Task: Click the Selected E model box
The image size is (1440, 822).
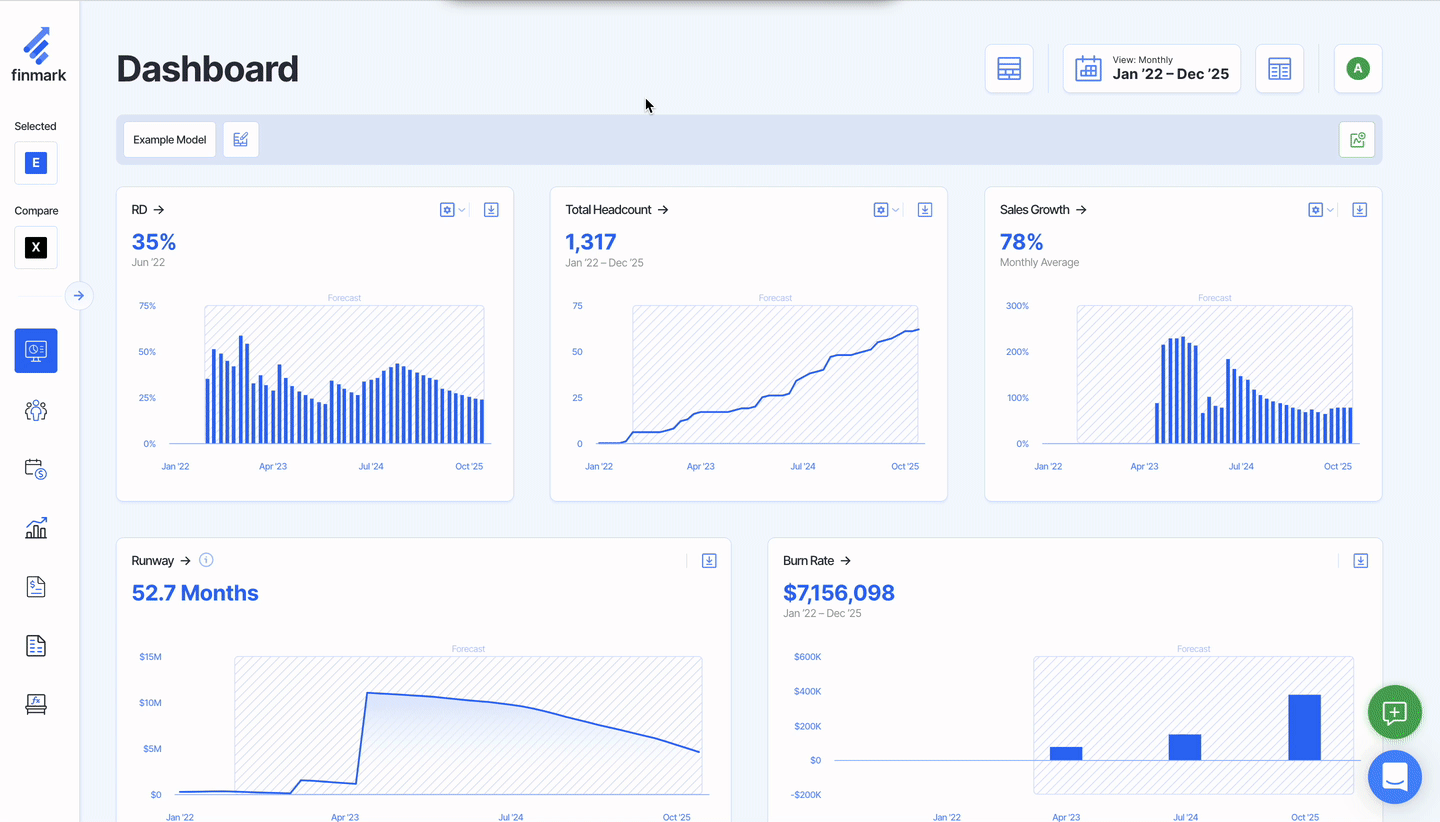Action: click(x=36, y=163)
